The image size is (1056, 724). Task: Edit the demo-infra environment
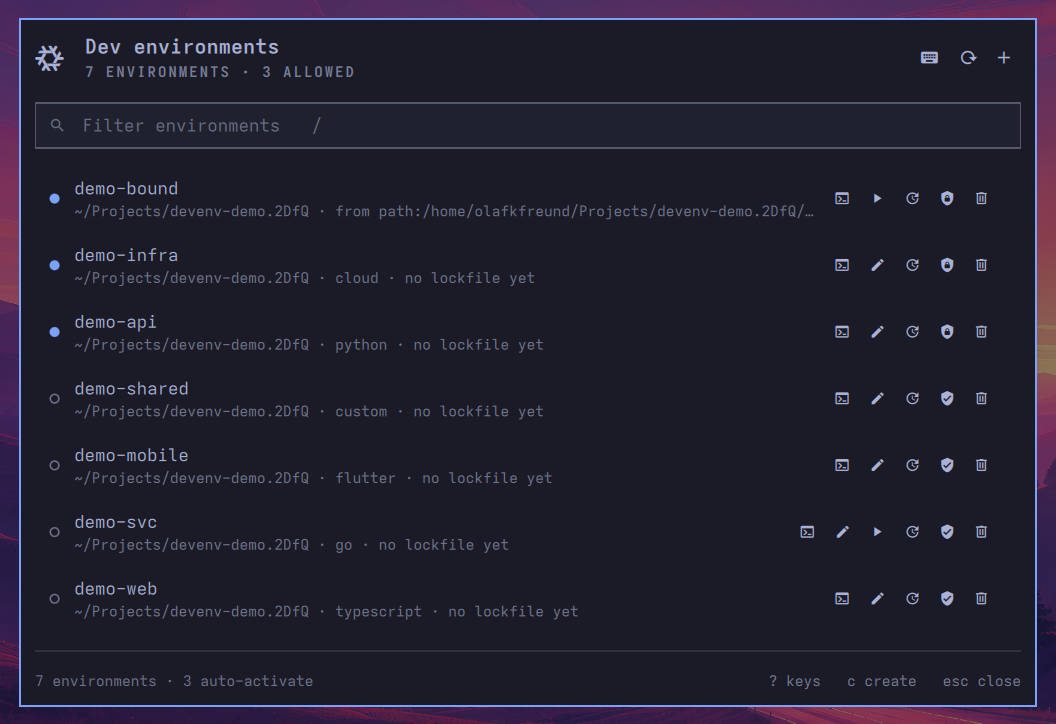pyautogui.click(x=877, y=265)
